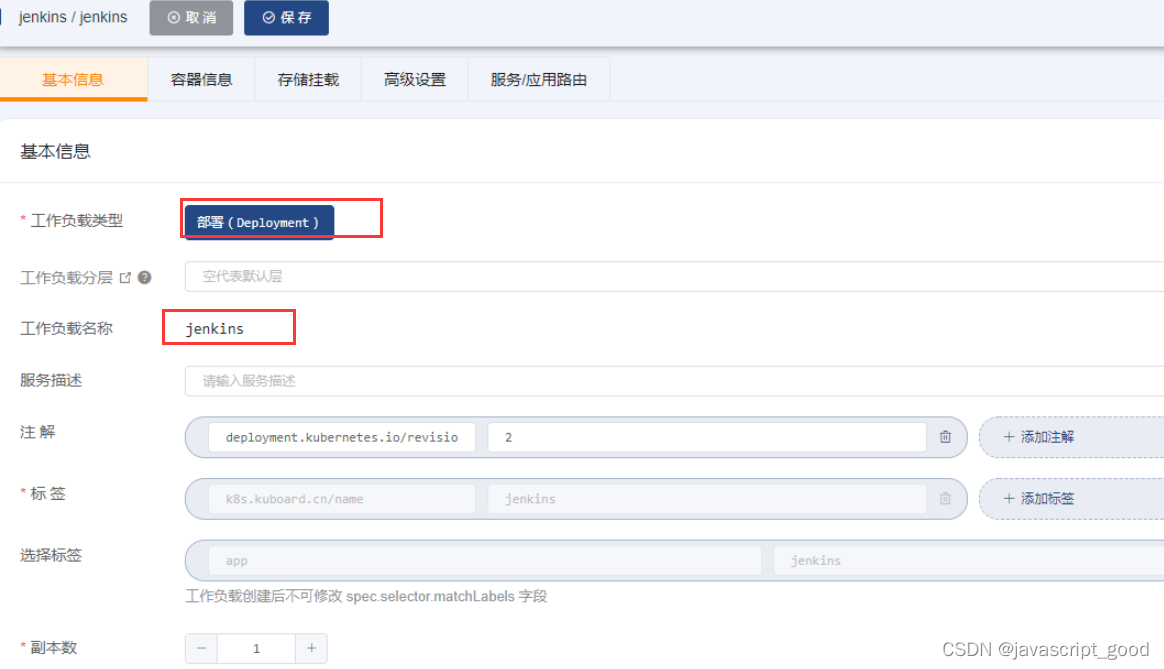
Task: Open the 服务/应用路由 tab
Action: [539, 79]
